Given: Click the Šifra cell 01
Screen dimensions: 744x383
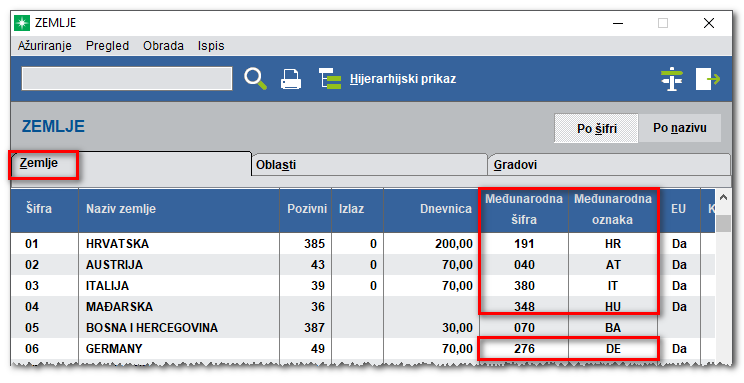Looking at the screenshot, I should (32, 244).
